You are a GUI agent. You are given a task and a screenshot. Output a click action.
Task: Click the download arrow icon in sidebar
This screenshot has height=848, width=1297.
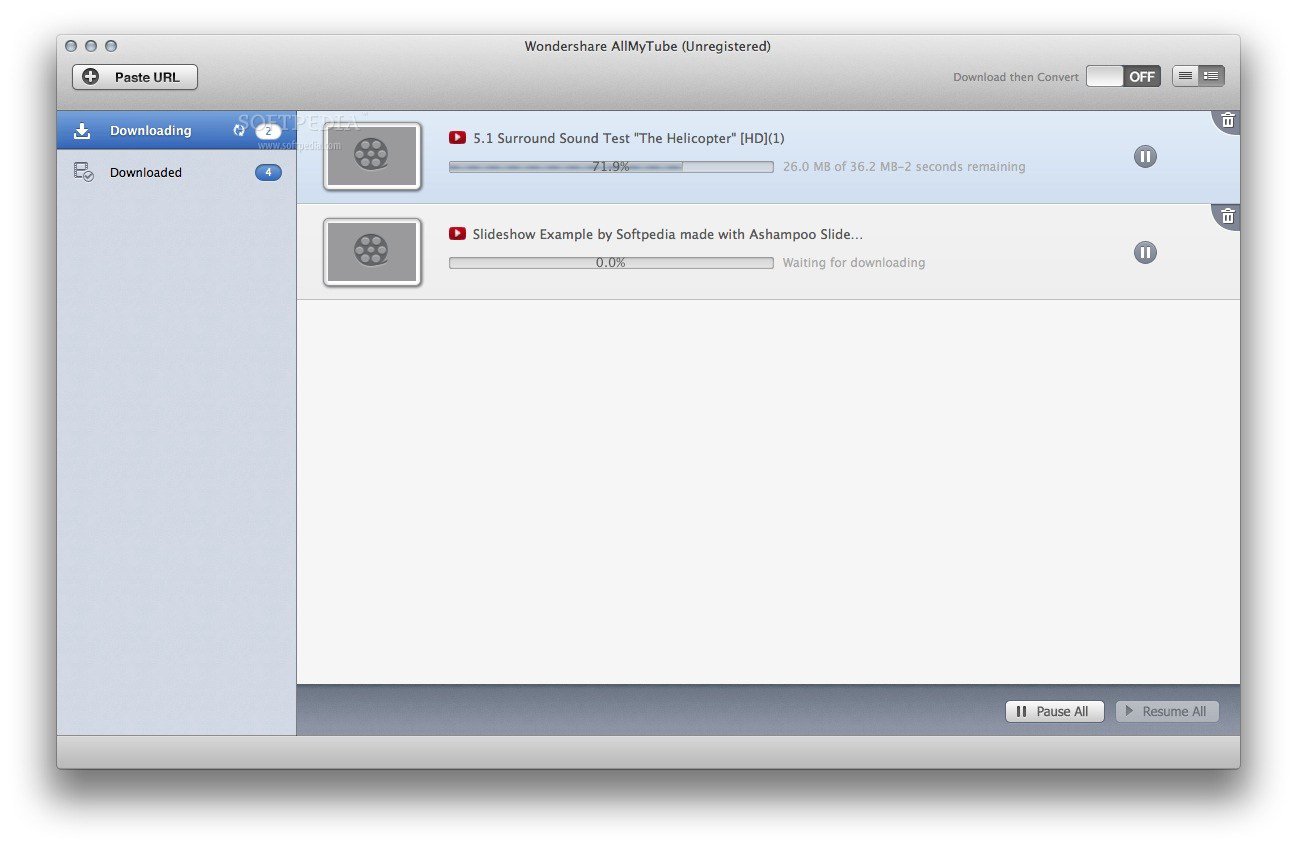pos(82,131)
